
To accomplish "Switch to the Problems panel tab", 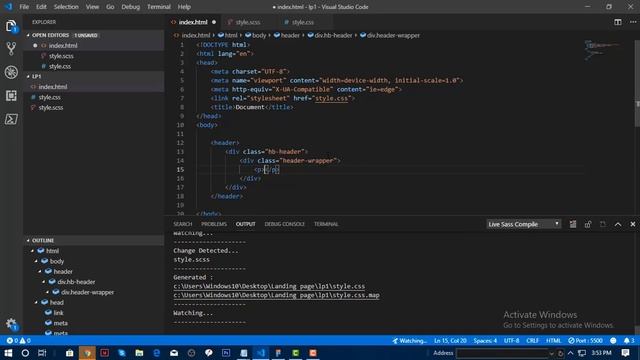I will 214,224.
